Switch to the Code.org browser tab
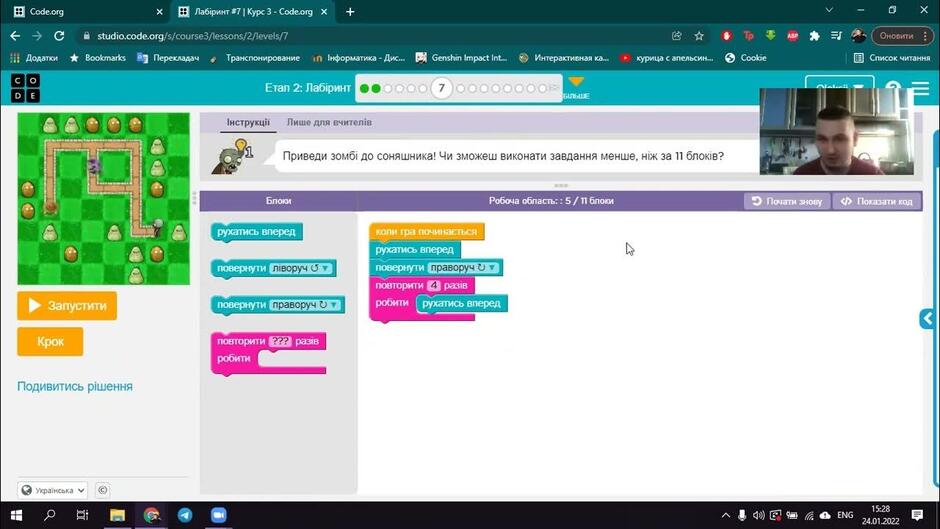Image resolution: width=940 pixels, height=529 pixels. pos(87,11)
